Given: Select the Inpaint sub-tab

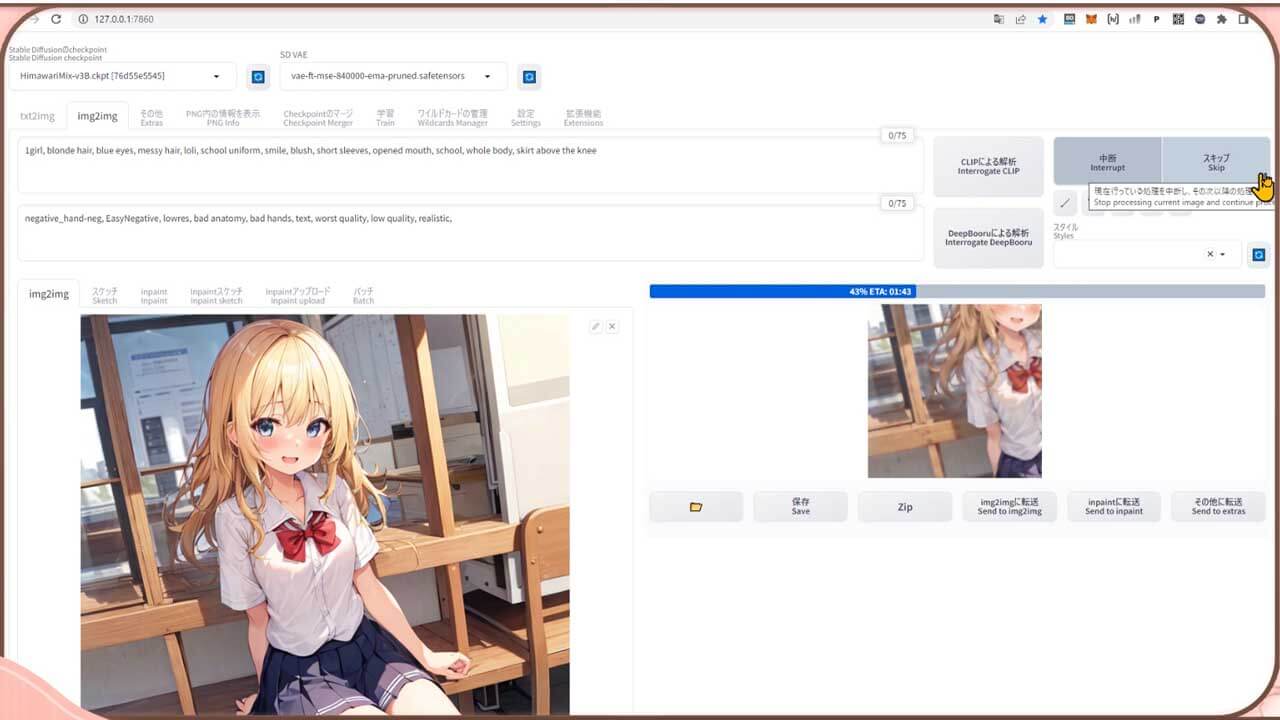Looking at the screenshot, I should pos(153,294).
